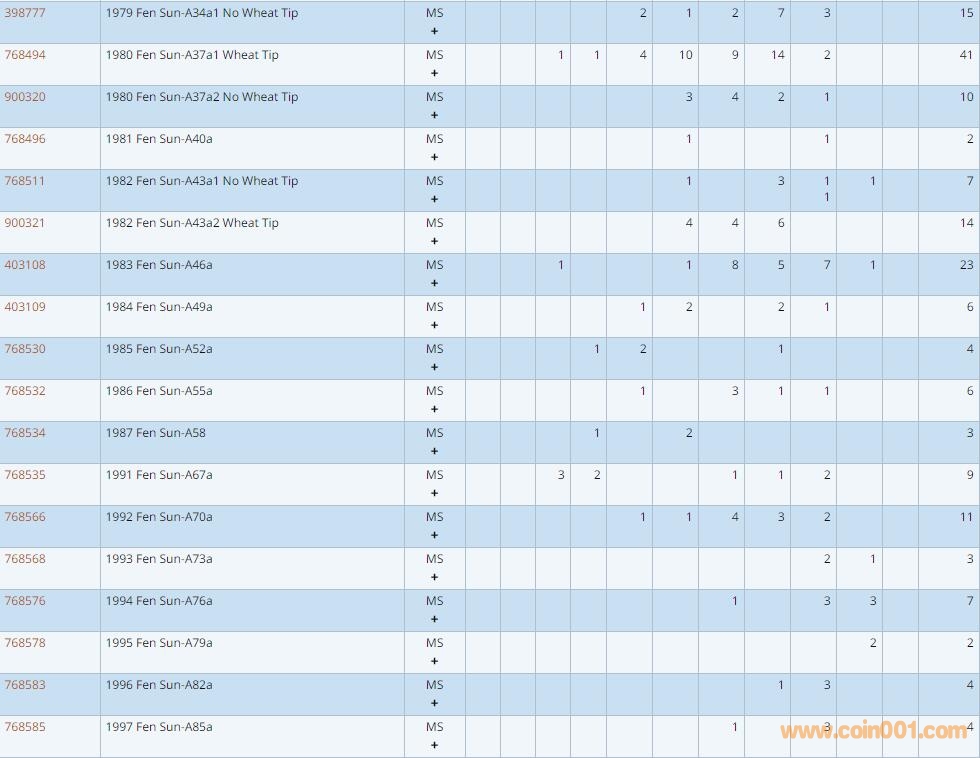Follow the 768511 ID link

tap(25, 181)
